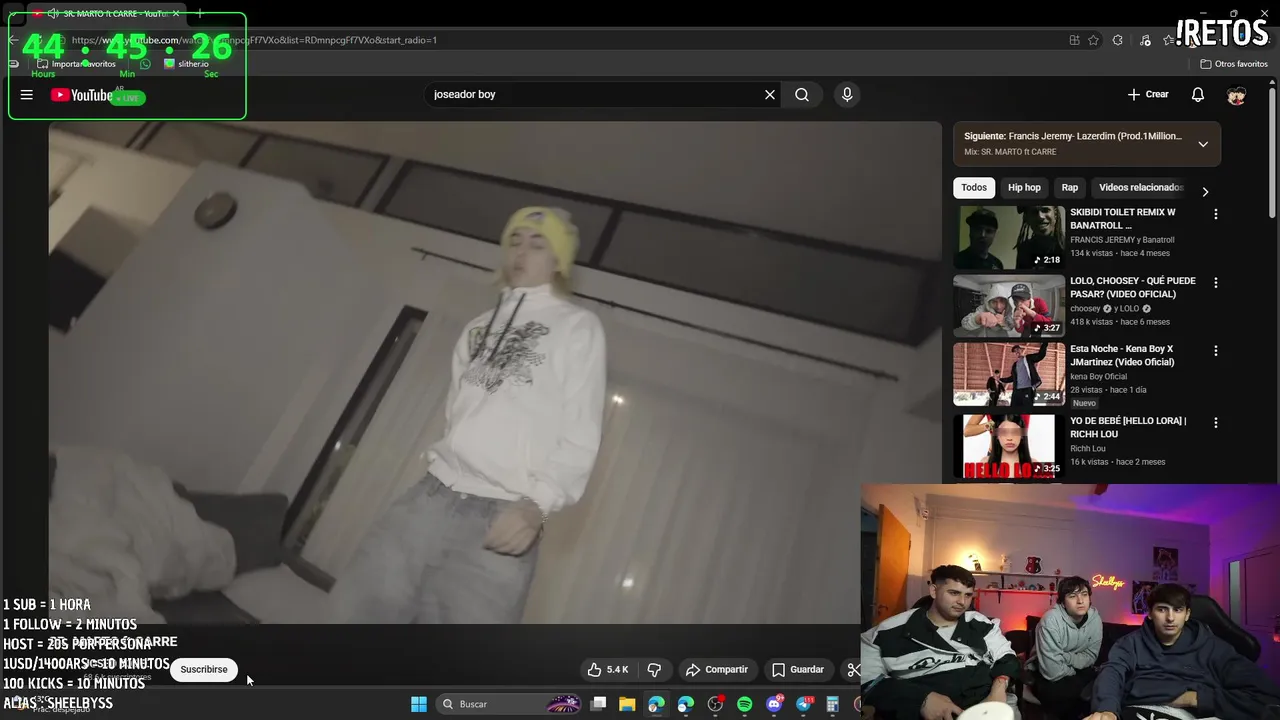Share the video with Compartir

click(717, 669)
